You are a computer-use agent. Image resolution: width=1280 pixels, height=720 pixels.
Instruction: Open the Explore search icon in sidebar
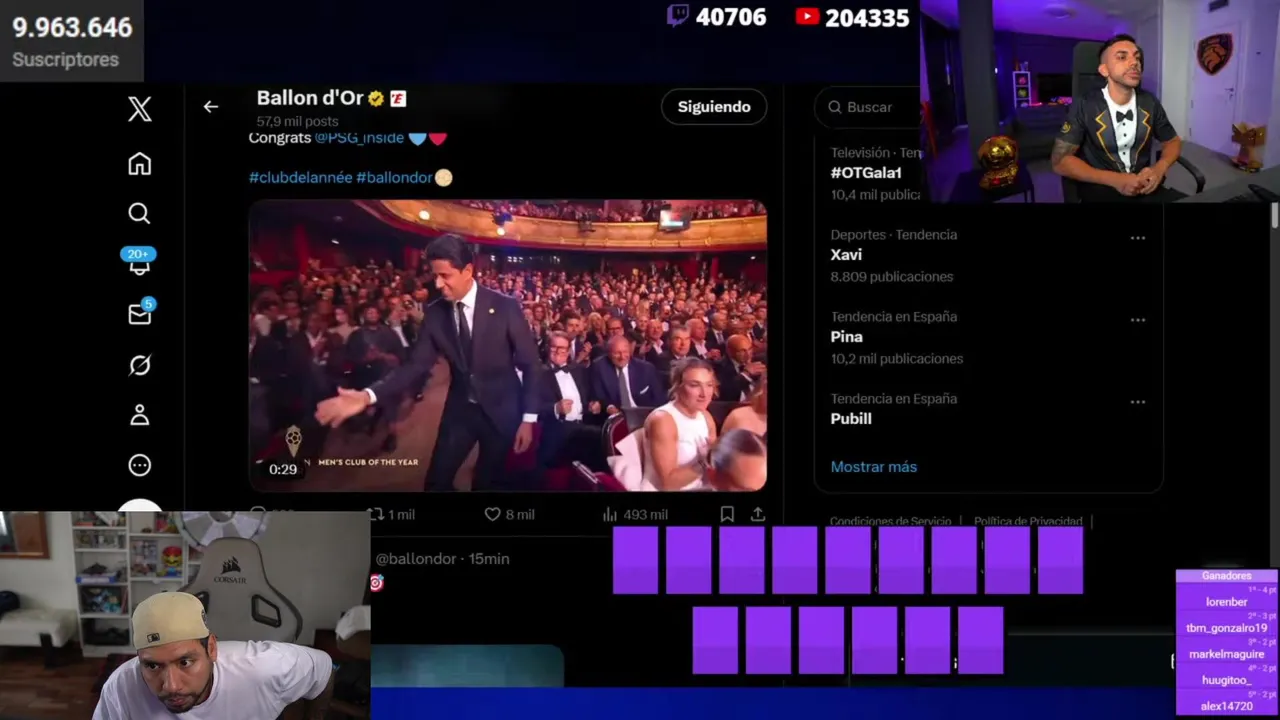coord(140,214)
